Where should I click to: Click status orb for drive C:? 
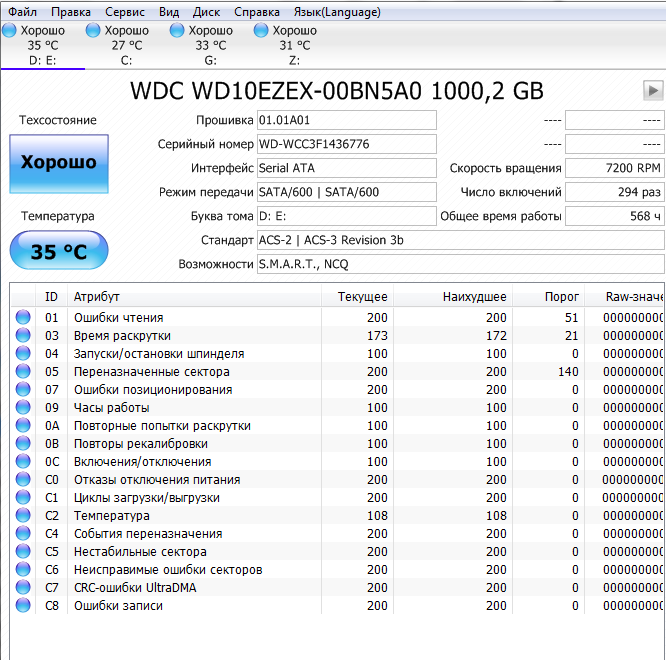click(x=94, y=31)
